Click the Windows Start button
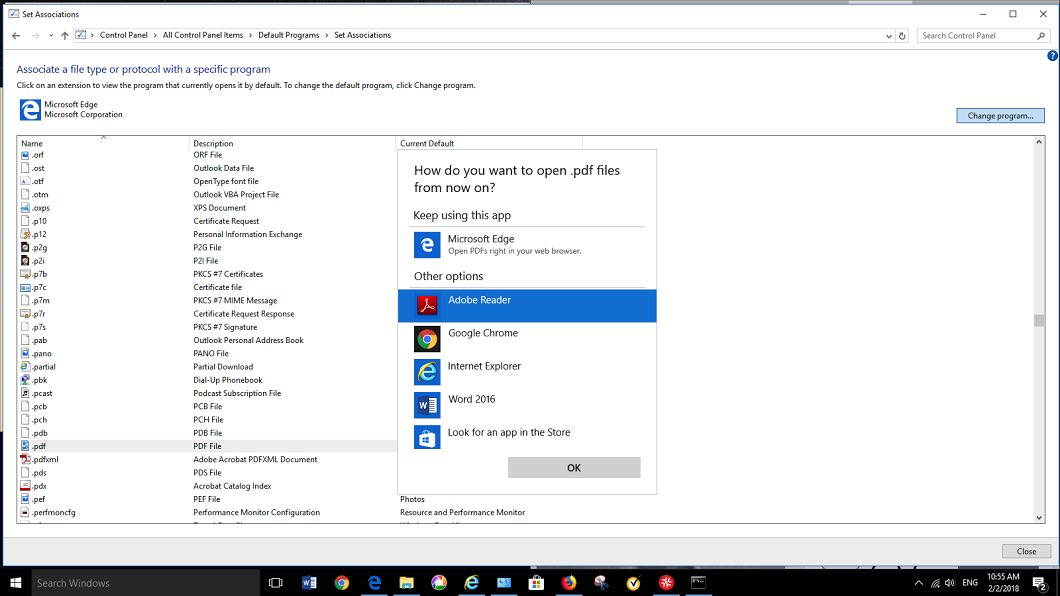This screenshot has height=596, width=1060. click(x=15, y=583)
